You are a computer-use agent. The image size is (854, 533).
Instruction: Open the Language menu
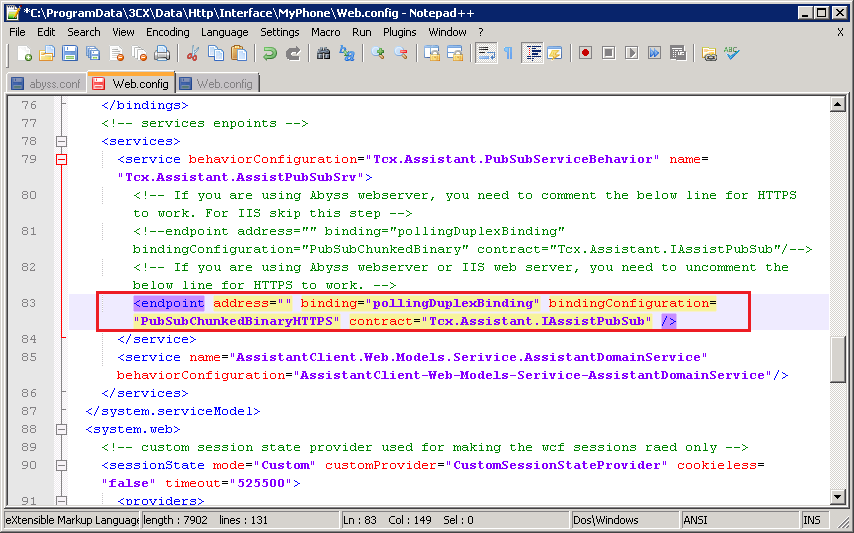pyautogui.click(x=224, y=32)
